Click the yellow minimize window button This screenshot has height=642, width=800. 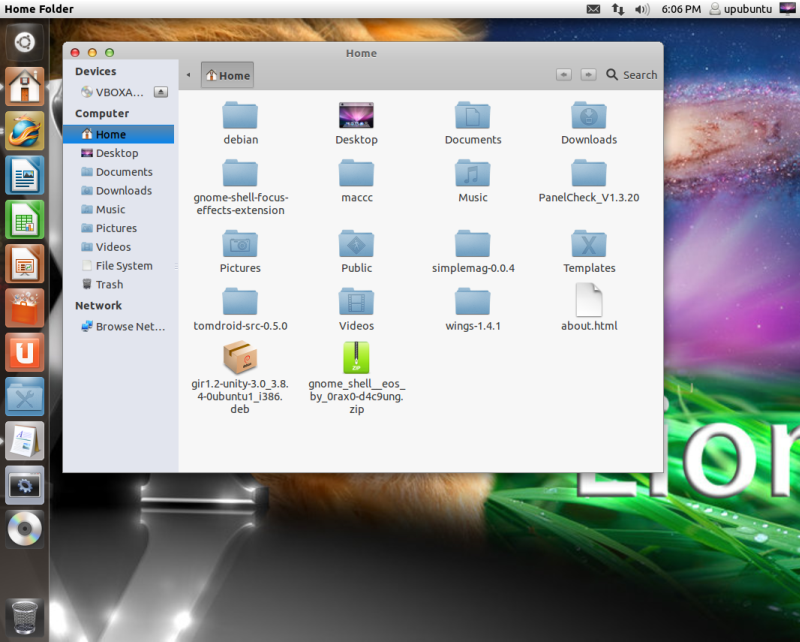(x=92, y=53)
